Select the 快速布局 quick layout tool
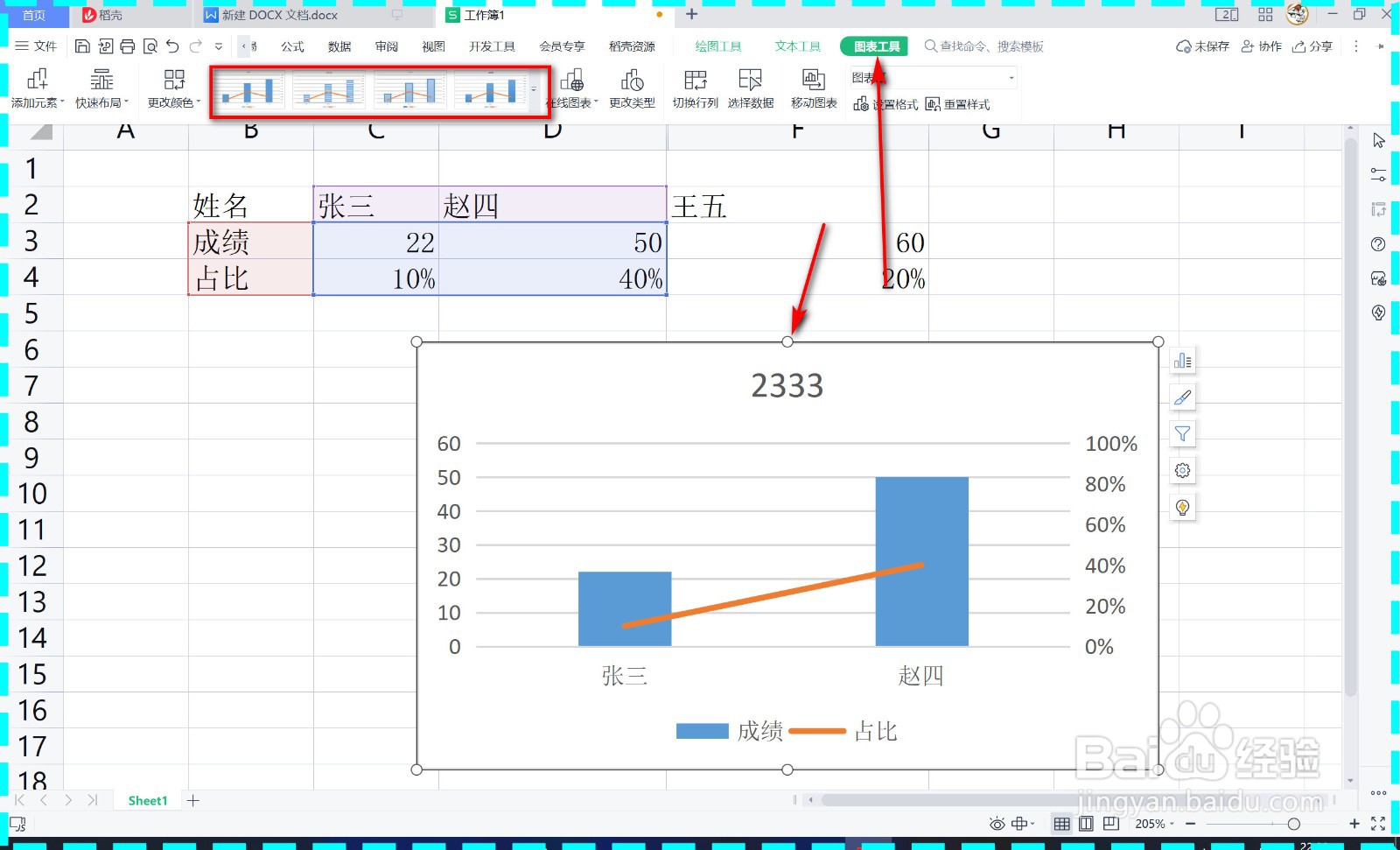Screen dimensions: 1400x850 click(x=101, y=88)
